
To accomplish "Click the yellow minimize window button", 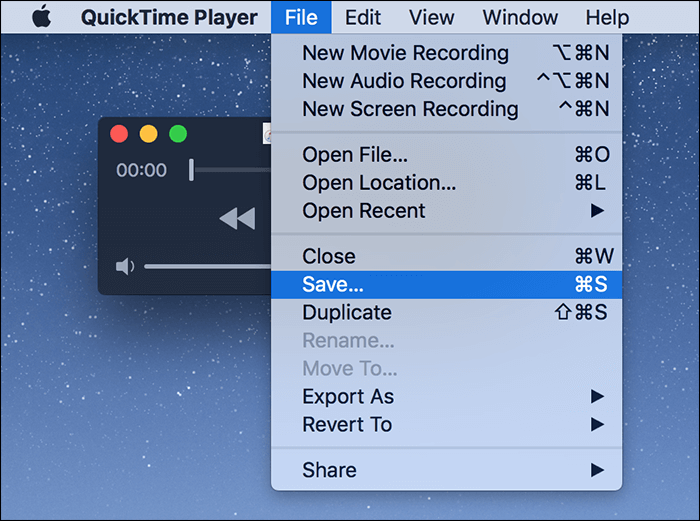I will click(x=148, y=134).
